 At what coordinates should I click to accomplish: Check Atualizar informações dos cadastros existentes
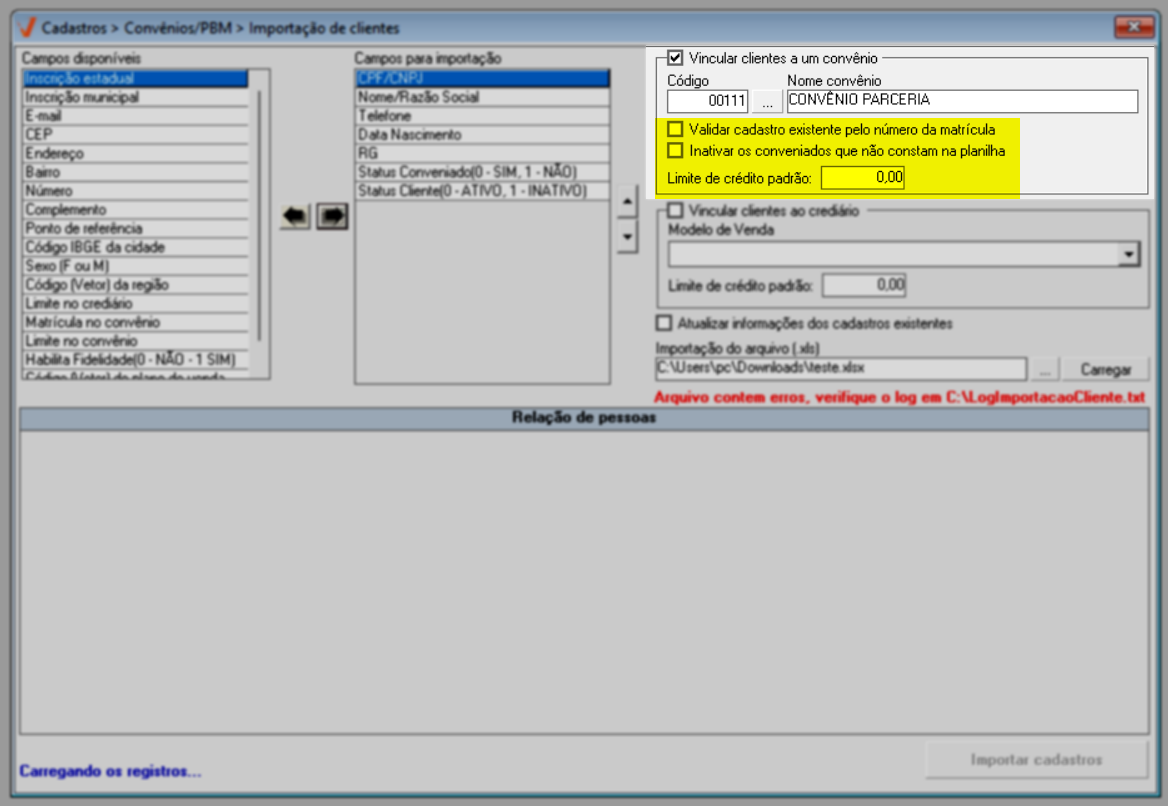tap(664, 323)
